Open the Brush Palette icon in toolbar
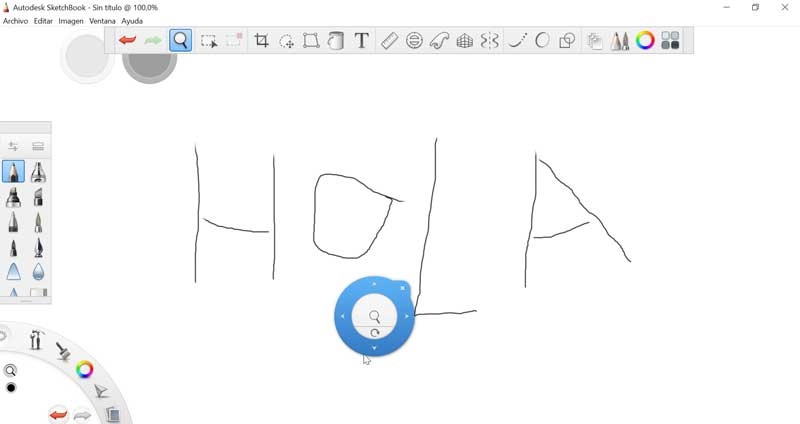Viewport: 800px width, 424px height. click(x=620, y=41)
